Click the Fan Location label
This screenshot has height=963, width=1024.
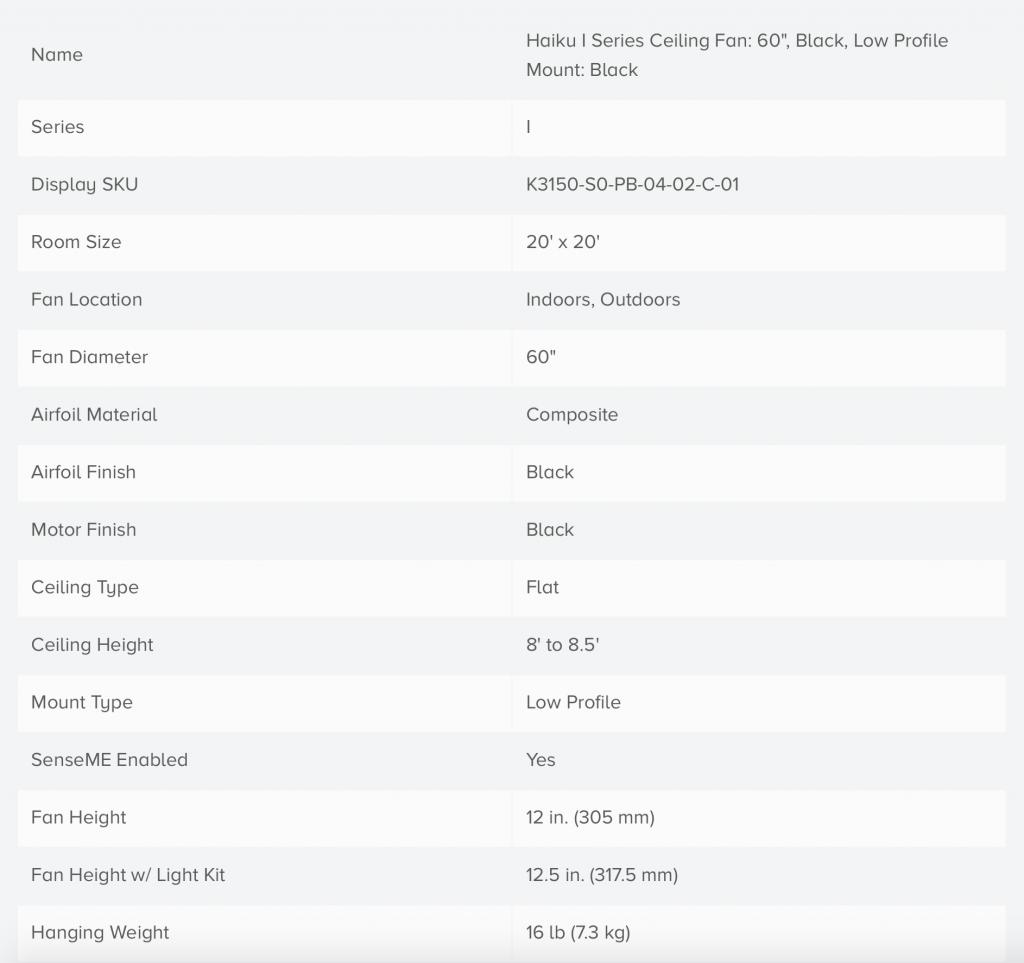coord(86,300)
